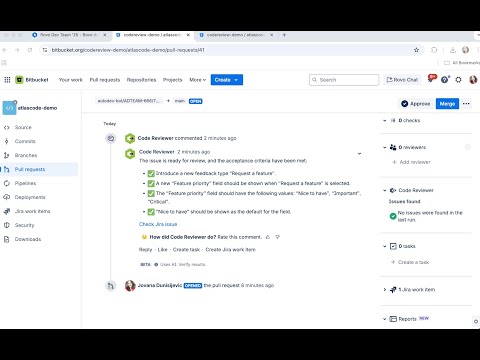480x360 pixels.
Task: Open Source in the sidebar
Action: point(23,127)
